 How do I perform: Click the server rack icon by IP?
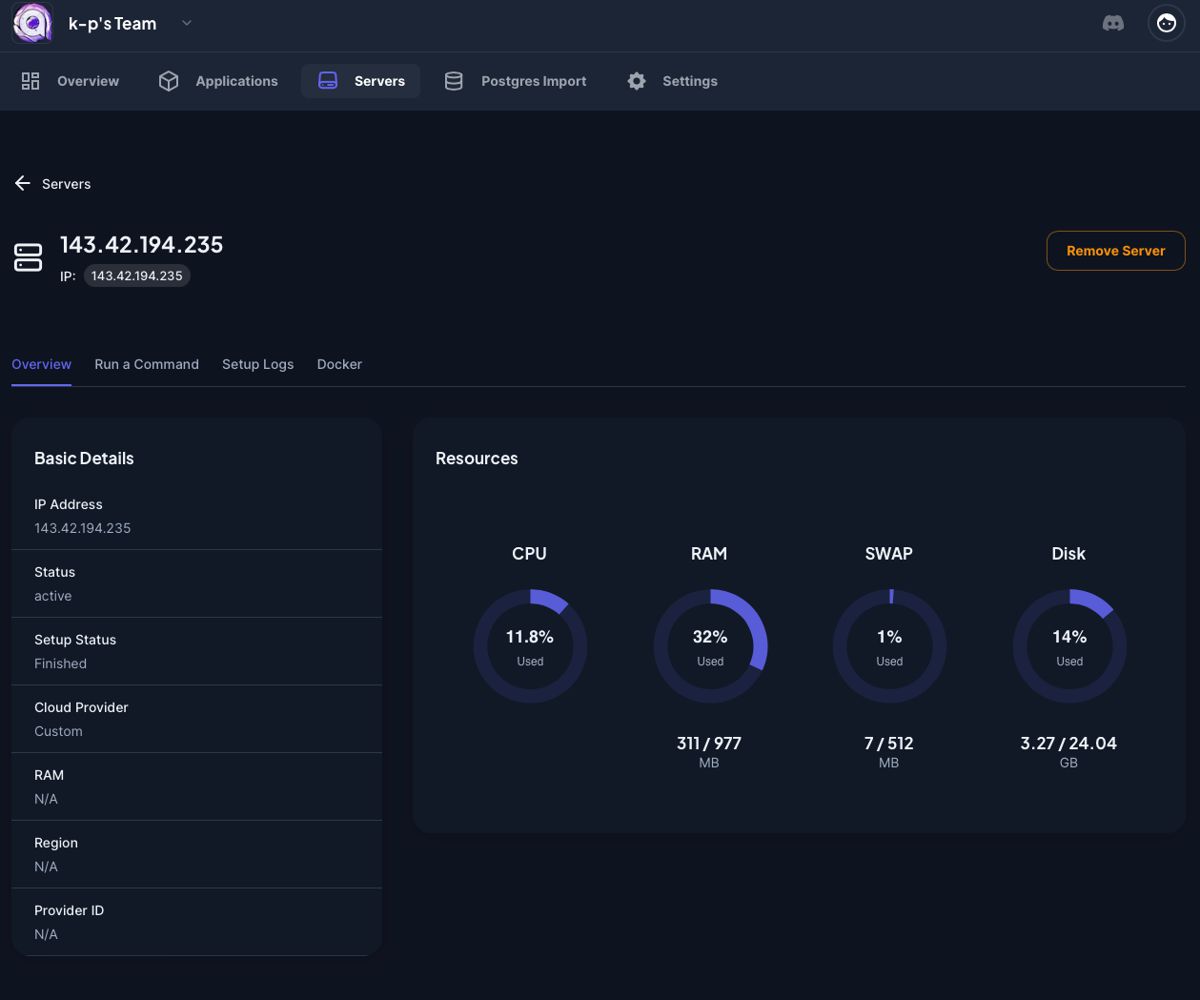tap(28, 257)
